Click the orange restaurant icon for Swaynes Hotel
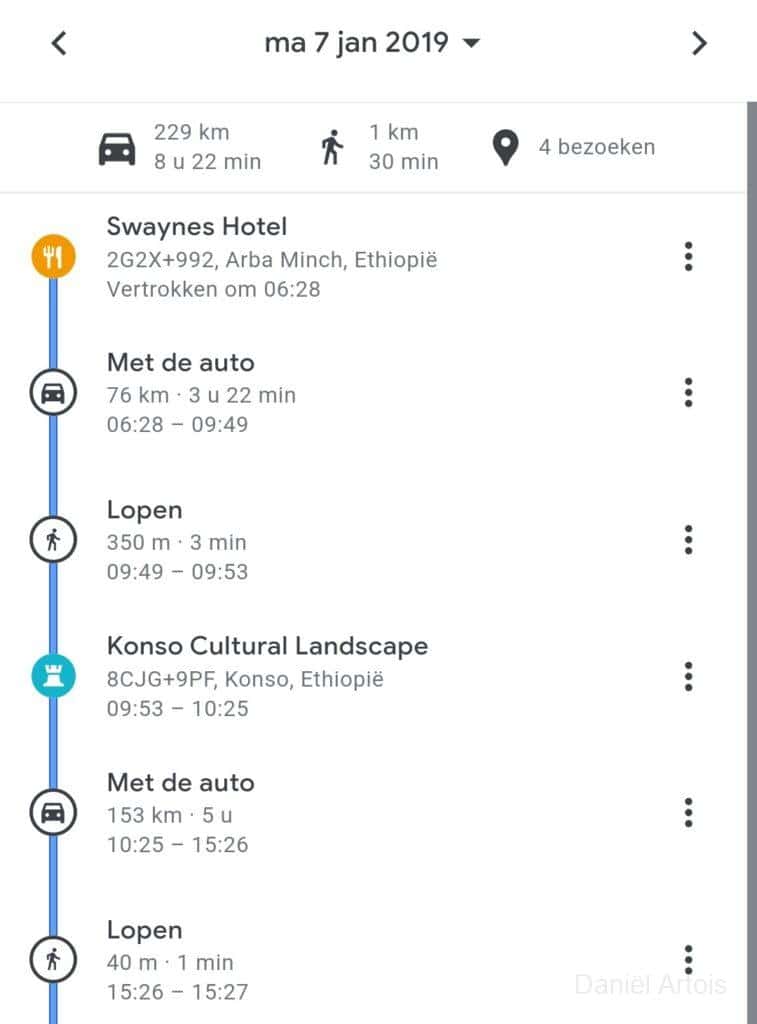The height and width of the screenshot is (1024, 757). (52, 257)
